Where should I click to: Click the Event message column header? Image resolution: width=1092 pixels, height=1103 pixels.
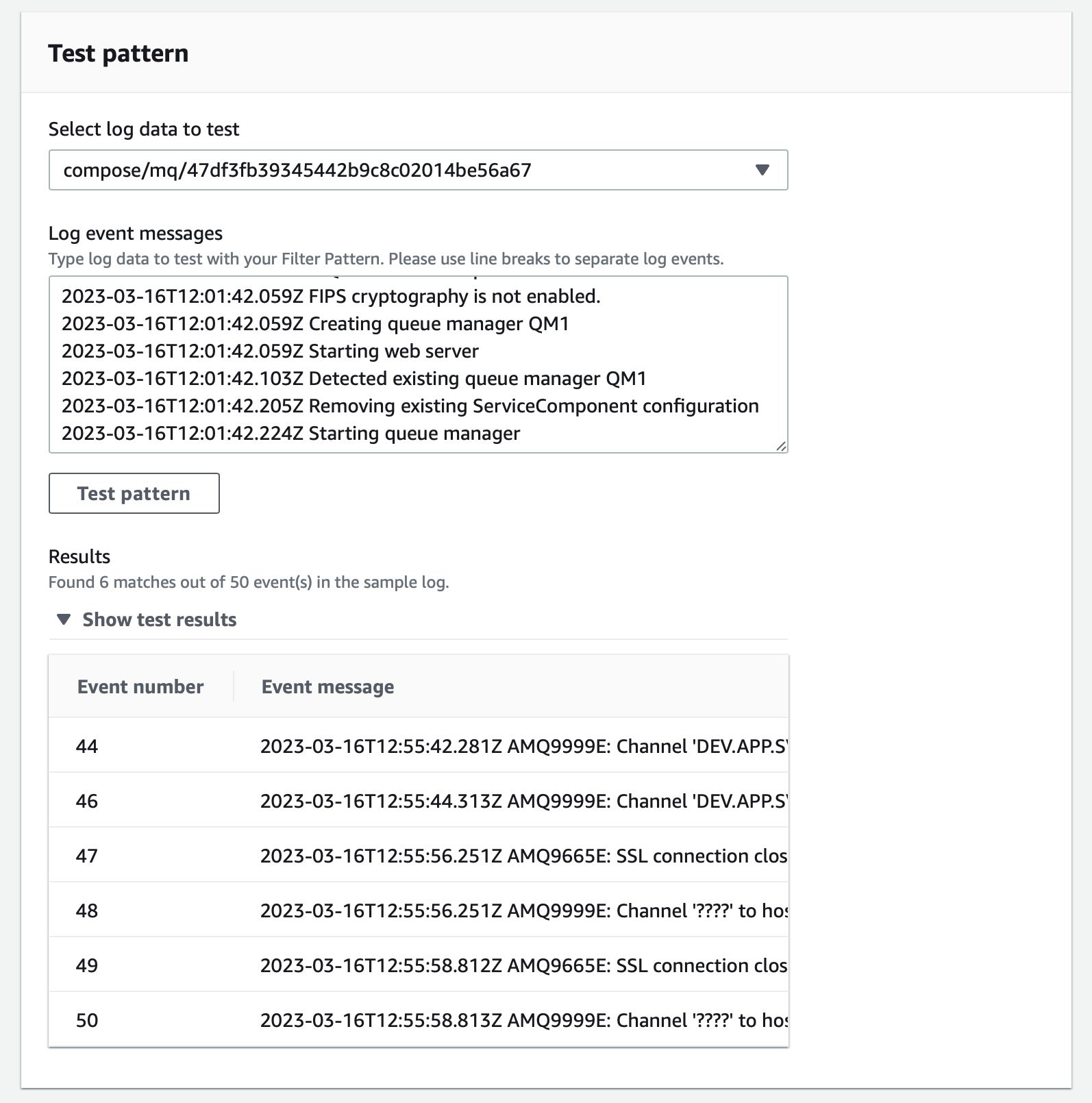[327, 686]
